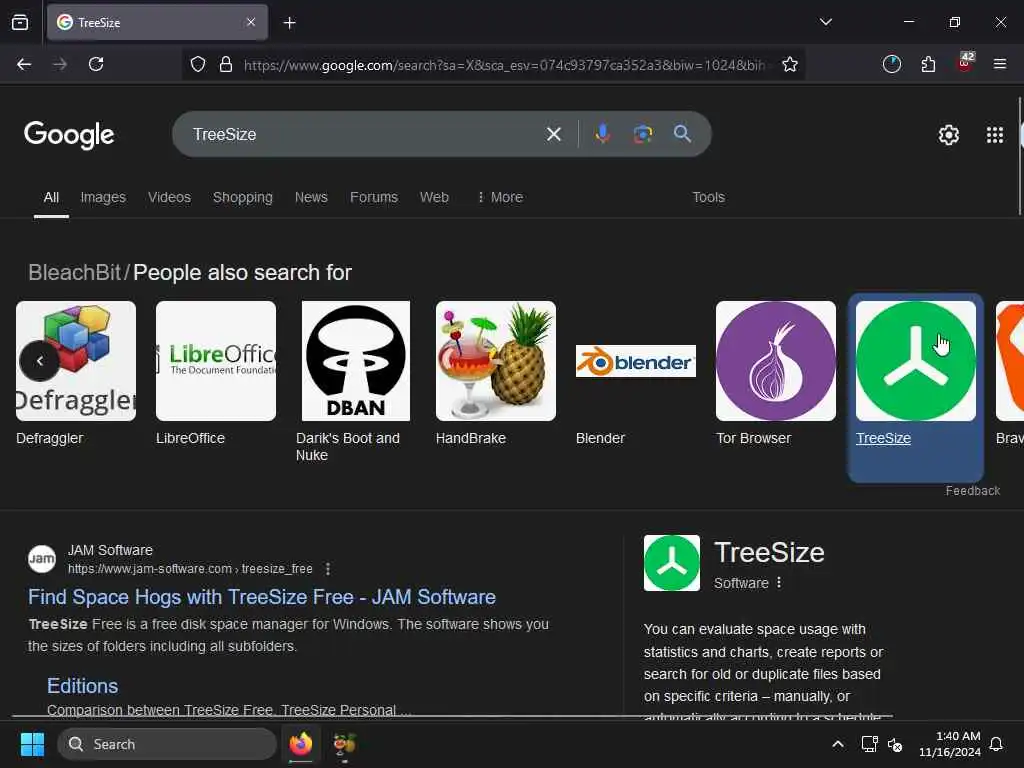Reload the current page

[x=96, y=64]
